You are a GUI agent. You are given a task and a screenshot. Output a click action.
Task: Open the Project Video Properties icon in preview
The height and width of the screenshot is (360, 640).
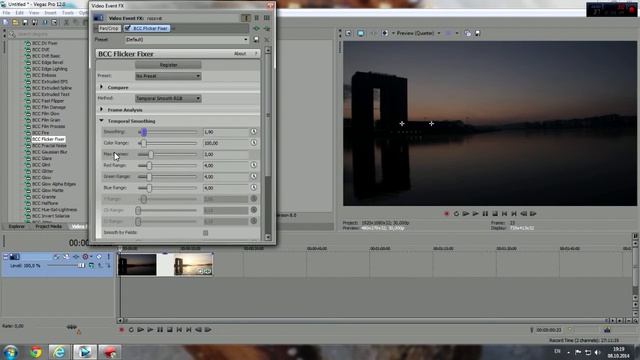[348, 33]
